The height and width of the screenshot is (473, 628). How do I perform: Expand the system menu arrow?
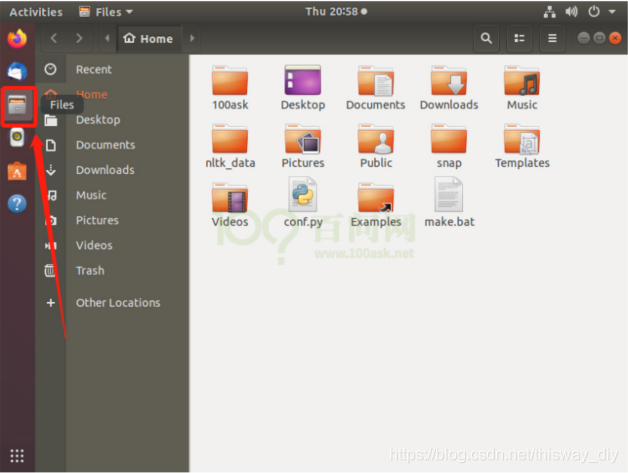(612, 12)
